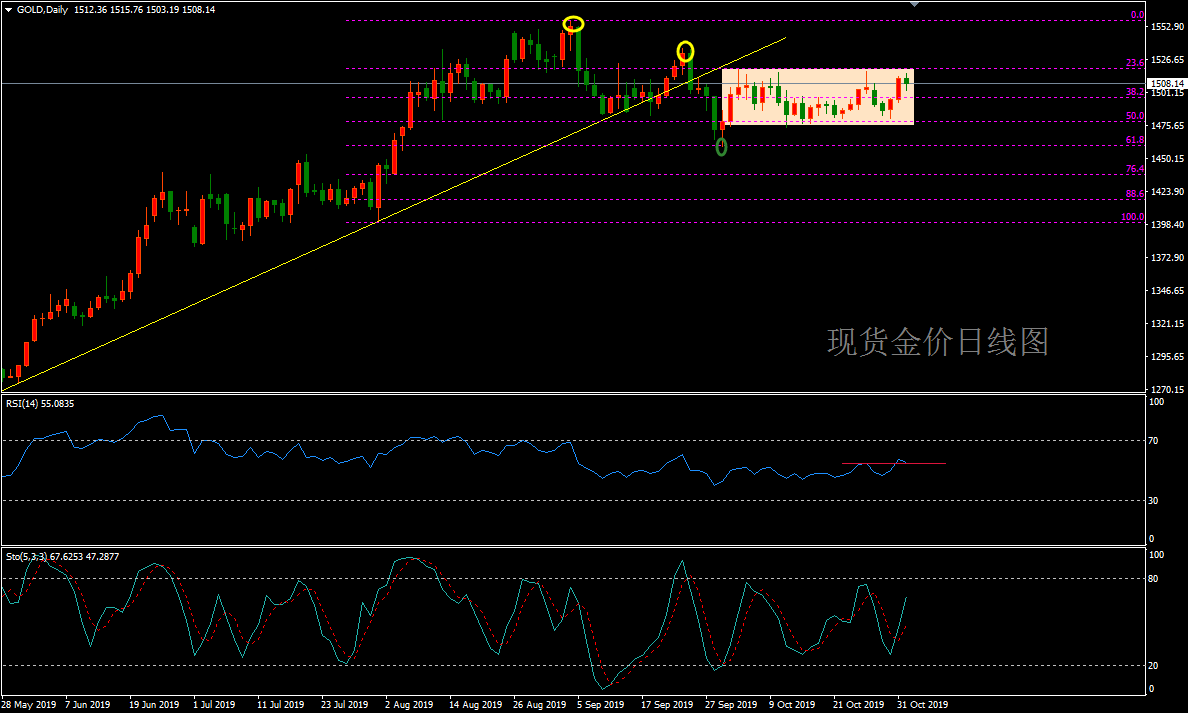
Task: Click the 1552.90 price axis label
Action: pos(1167,27)
